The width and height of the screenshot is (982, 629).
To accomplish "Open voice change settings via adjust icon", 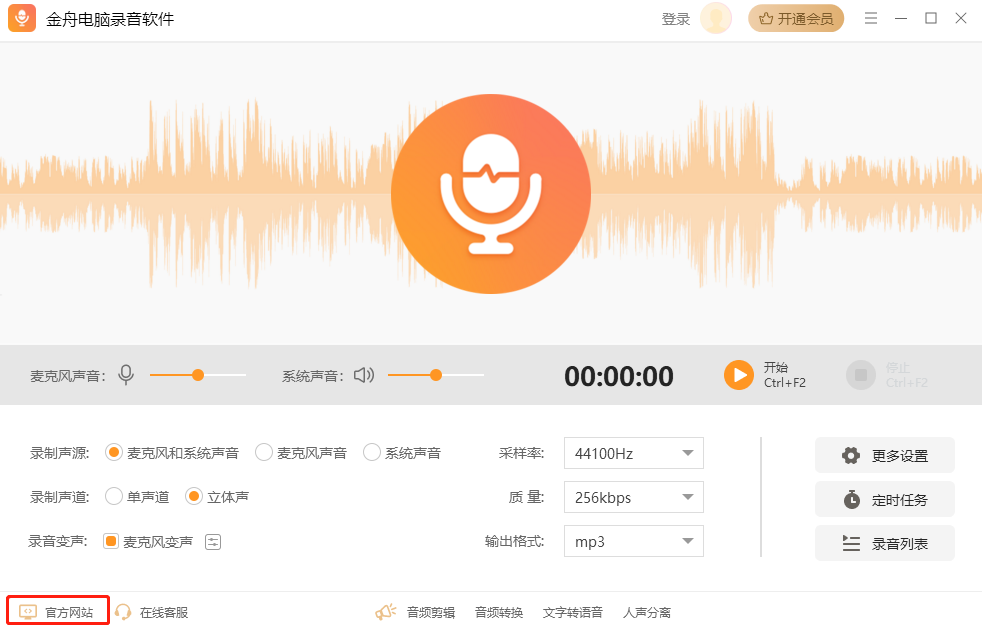I will 212,540.
